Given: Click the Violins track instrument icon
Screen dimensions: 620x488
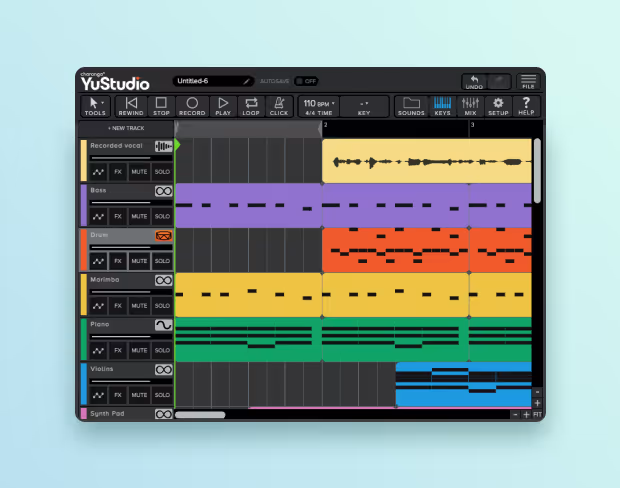Looking at the screenshot, I should click(163, 370).
